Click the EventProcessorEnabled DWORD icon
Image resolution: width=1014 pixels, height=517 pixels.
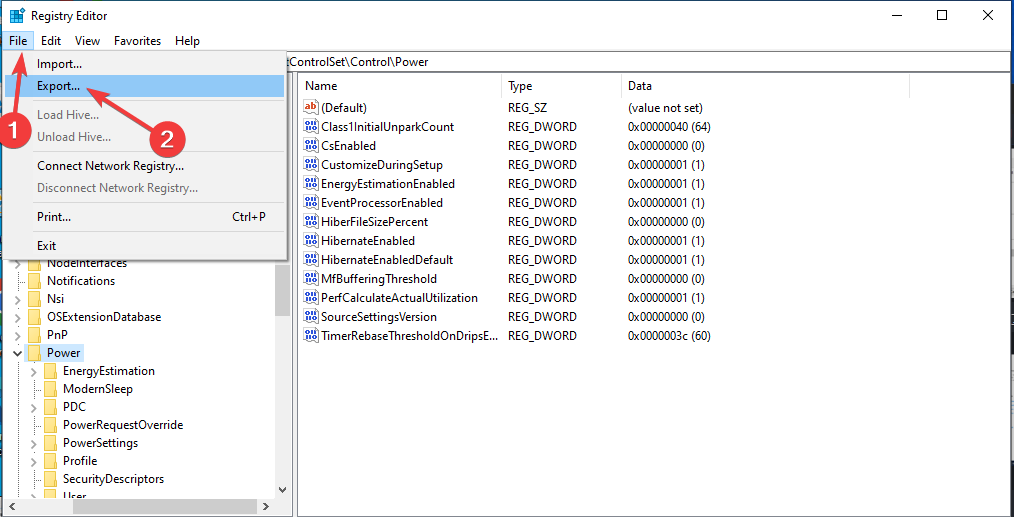pos(311,203)
